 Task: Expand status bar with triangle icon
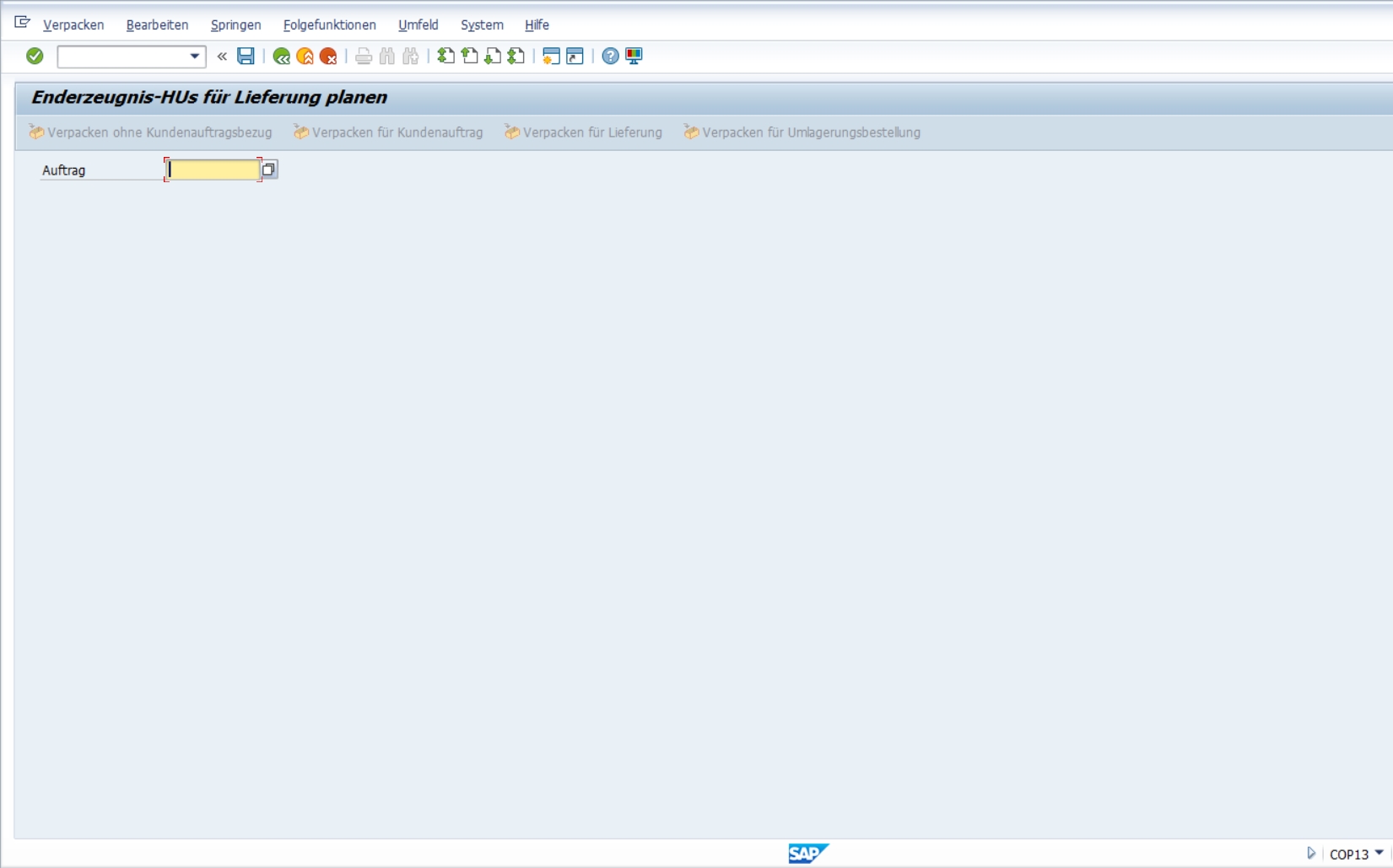tap(1311, 854)
